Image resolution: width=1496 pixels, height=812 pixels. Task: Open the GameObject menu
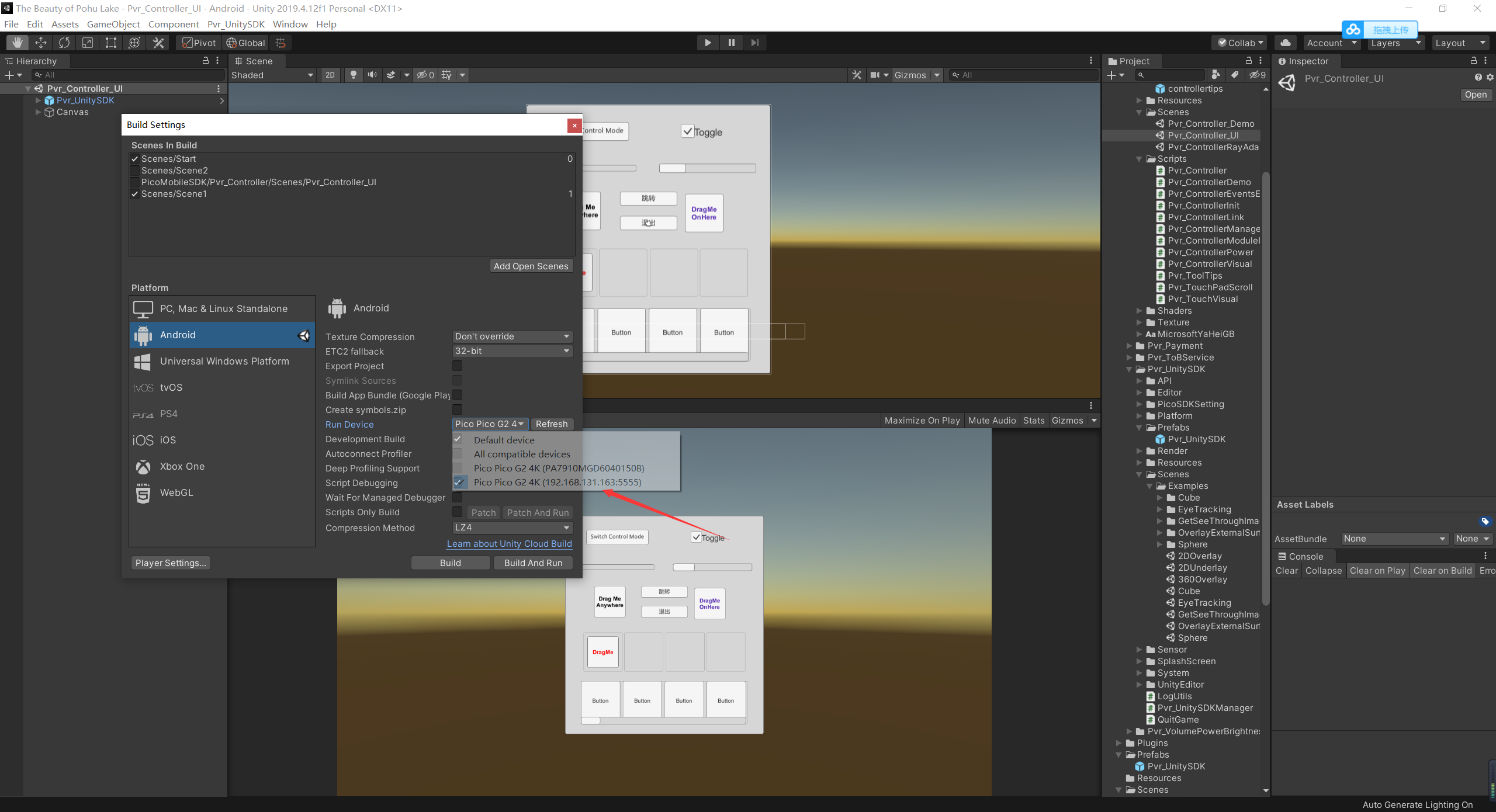point(113,24)
